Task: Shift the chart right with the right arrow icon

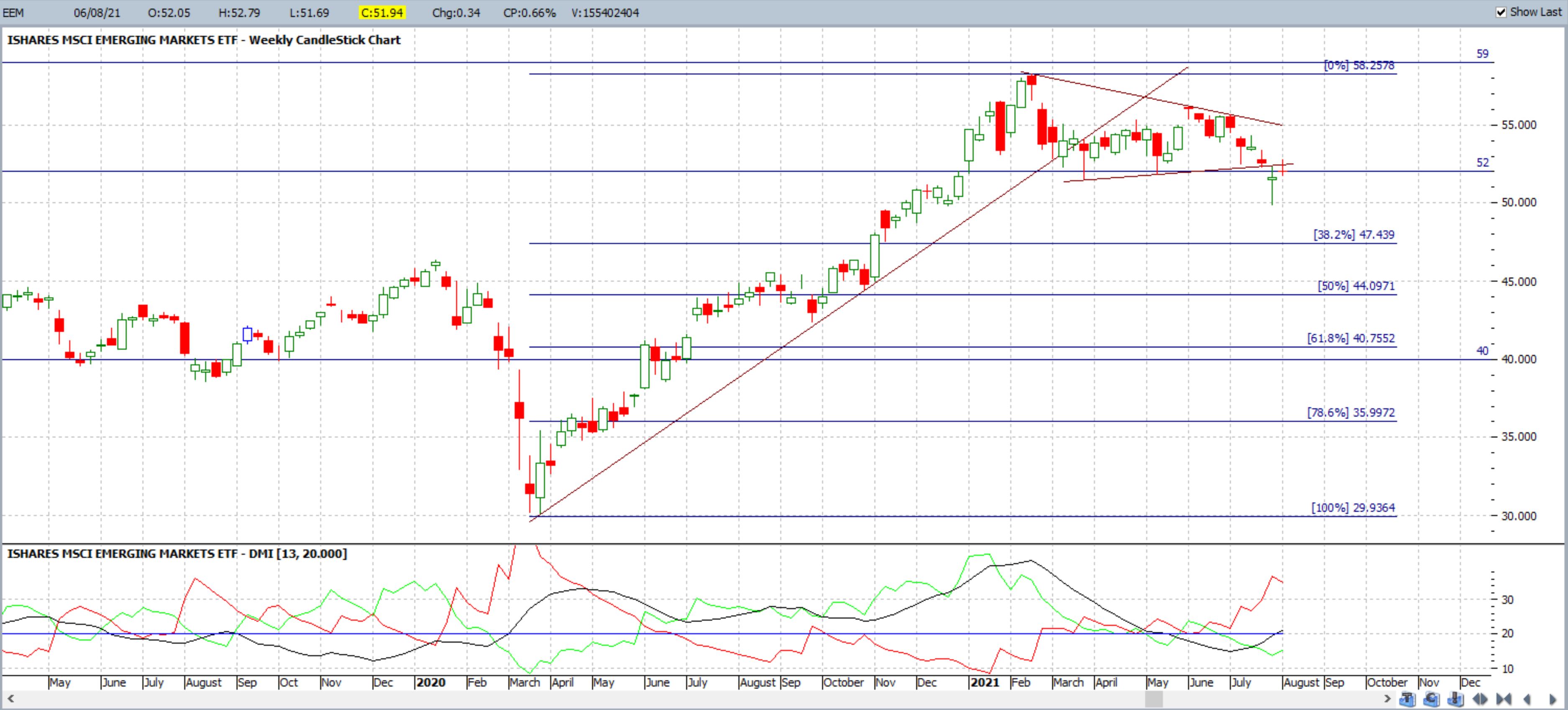Action: pos(1553,699)
